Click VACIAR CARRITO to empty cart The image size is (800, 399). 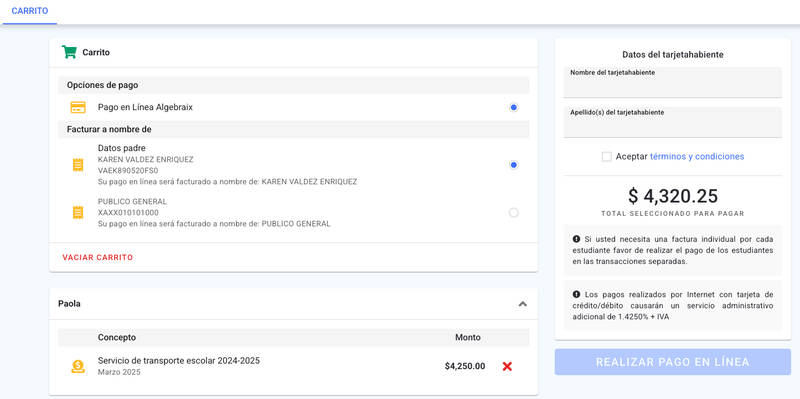[97, 257]
